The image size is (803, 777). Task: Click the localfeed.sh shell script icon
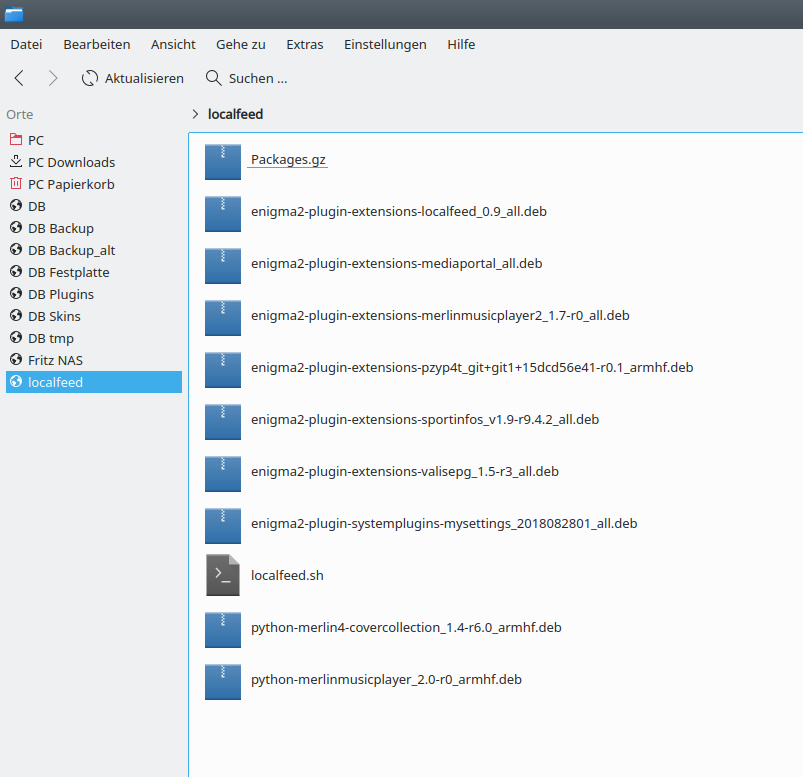point(223,575)
